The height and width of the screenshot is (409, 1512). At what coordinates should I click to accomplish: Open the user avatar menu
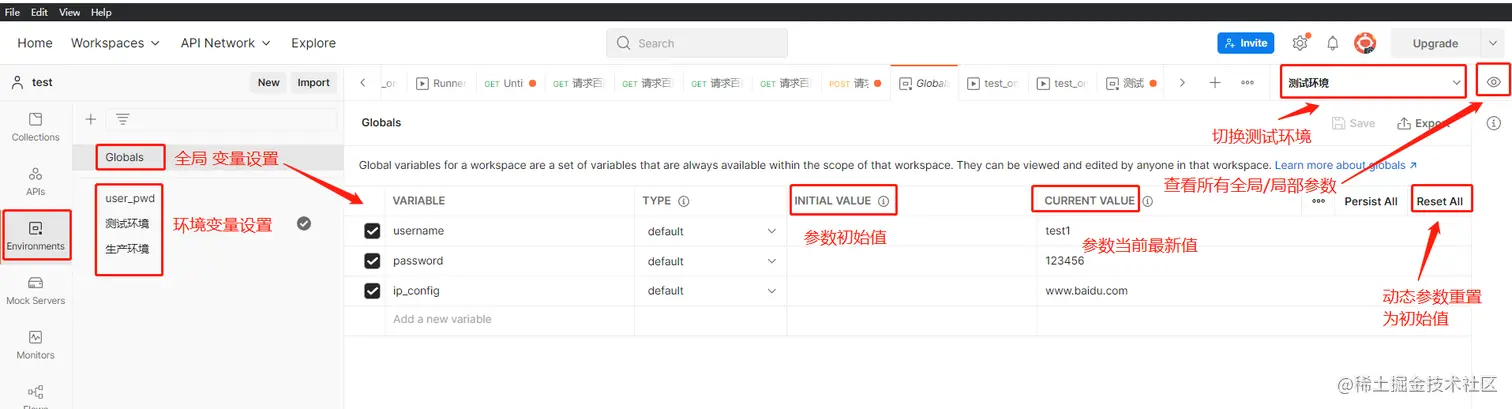[x=1365, y=43]
